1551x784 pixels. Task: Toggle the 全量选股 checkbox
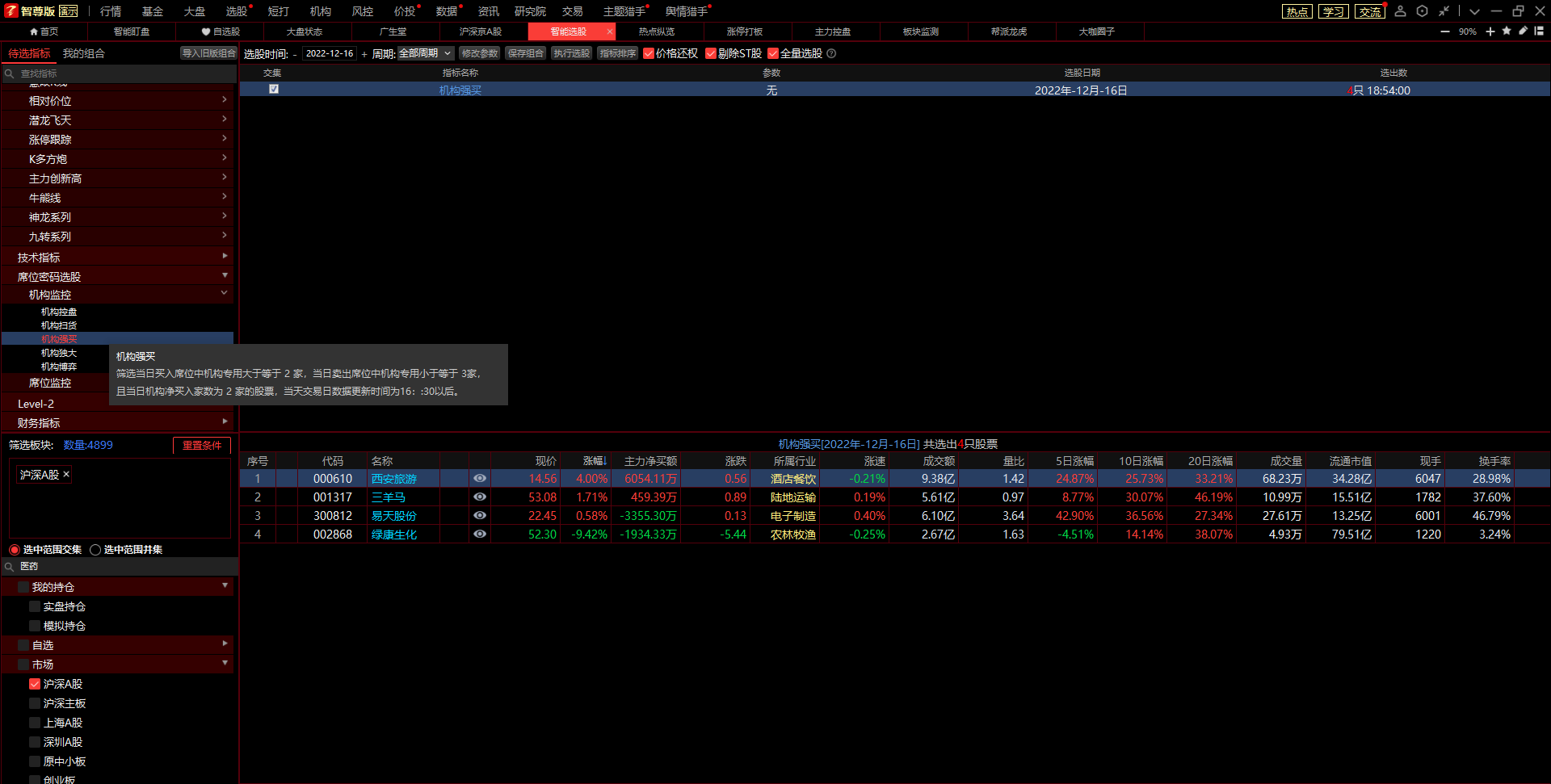(x=773, y=53)
